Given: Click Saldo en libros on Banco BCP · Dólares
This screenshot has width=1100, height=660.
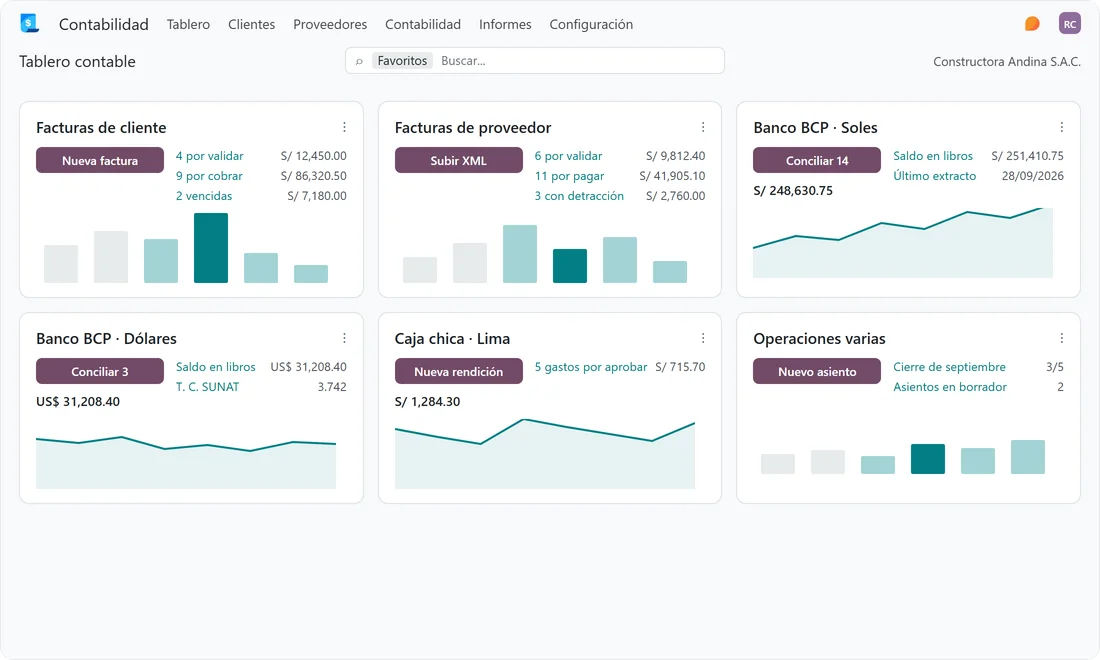Looking at the screenshot, I should point(215,367).
